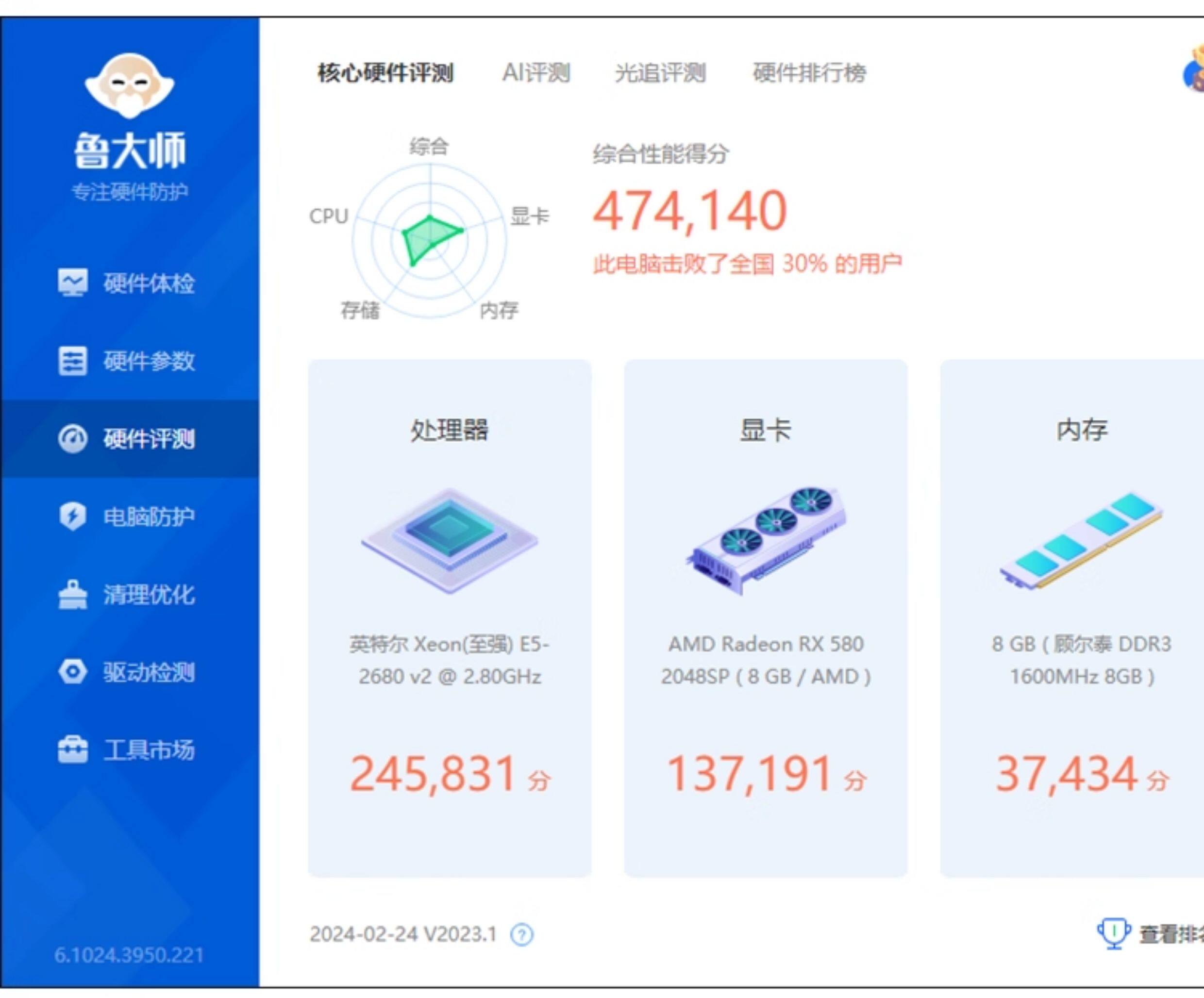Viewport: 1204px width, 998px height.
Task: Open the 硬件排行榜 tab
Action: click(810, 73)
